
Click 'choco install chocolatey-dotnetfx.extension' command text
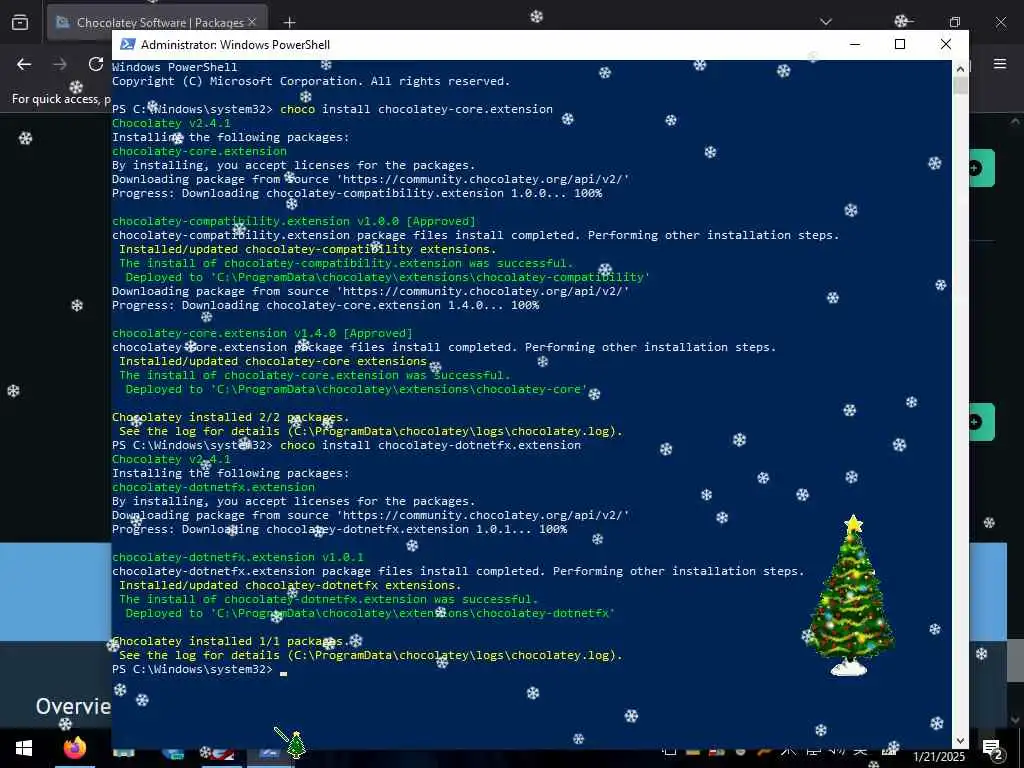click(x=430, y=445)
